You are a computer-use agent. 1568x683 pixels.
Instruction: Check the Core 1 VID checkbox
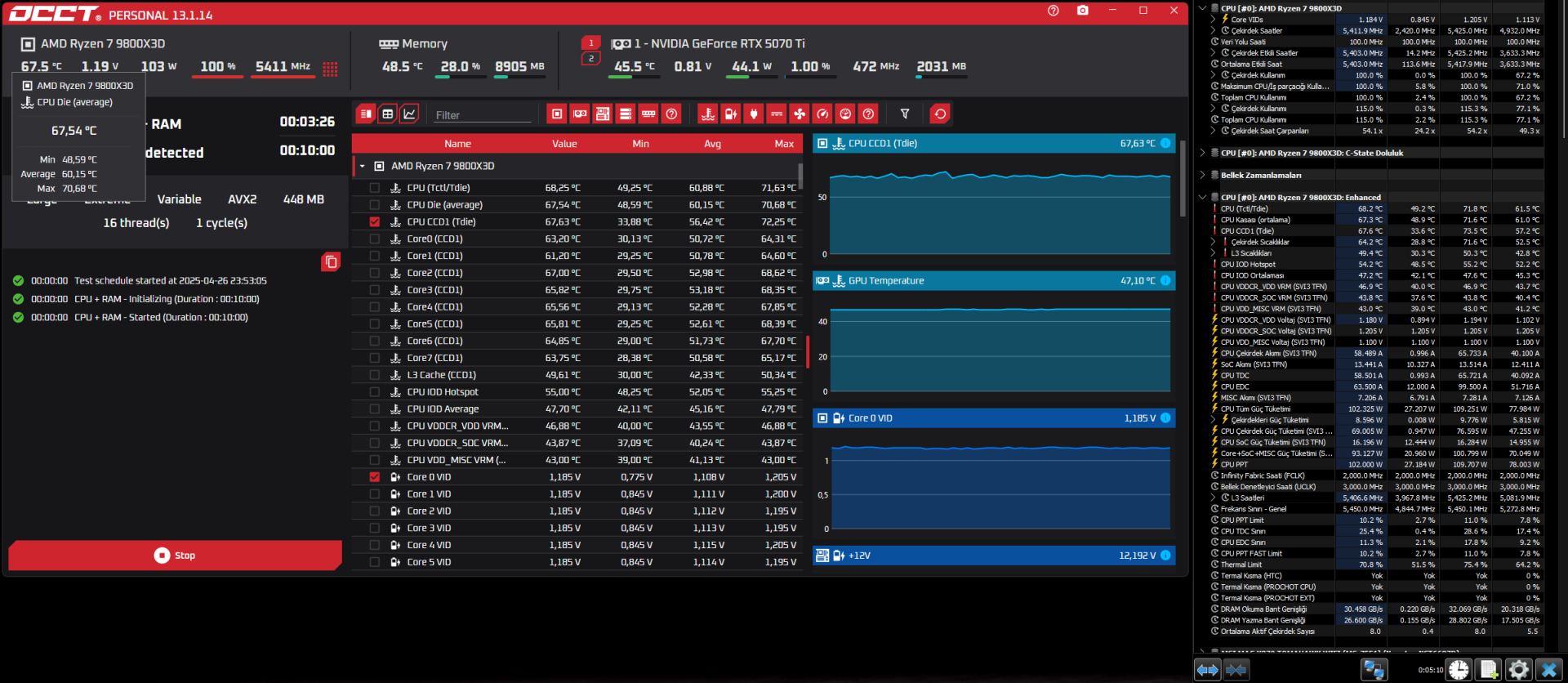[x=374, y=494]
